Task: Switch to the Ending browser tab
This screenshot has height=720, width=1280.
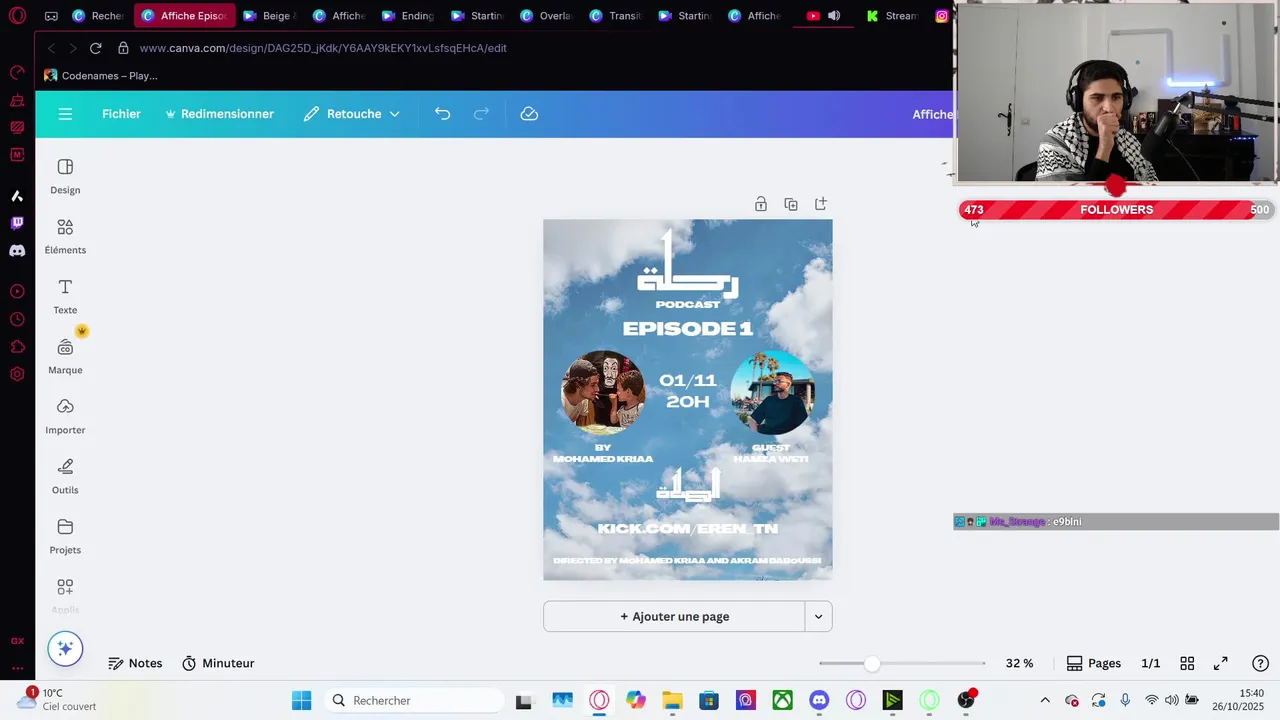Action: (x=409, y=16)
